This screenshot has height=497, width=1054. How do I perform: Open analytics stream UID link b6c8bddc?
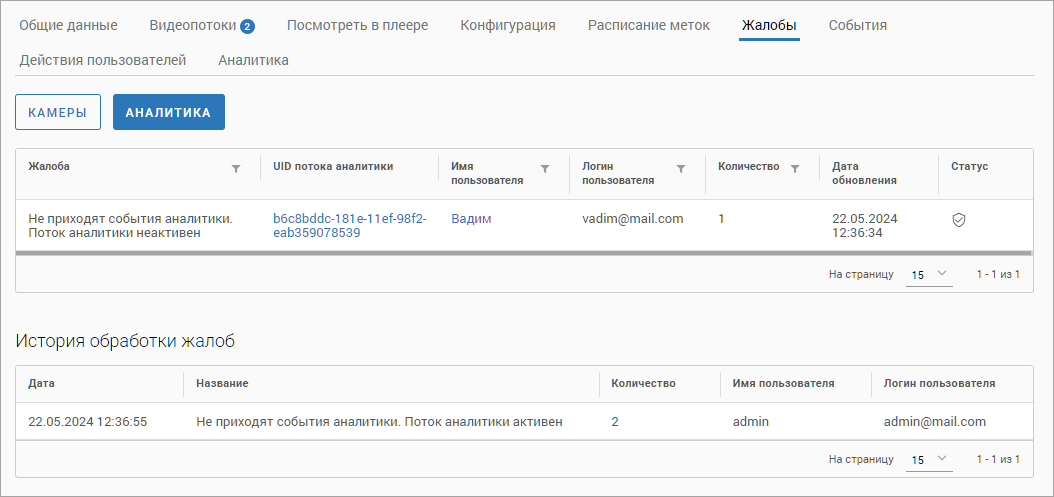[349, 225]
